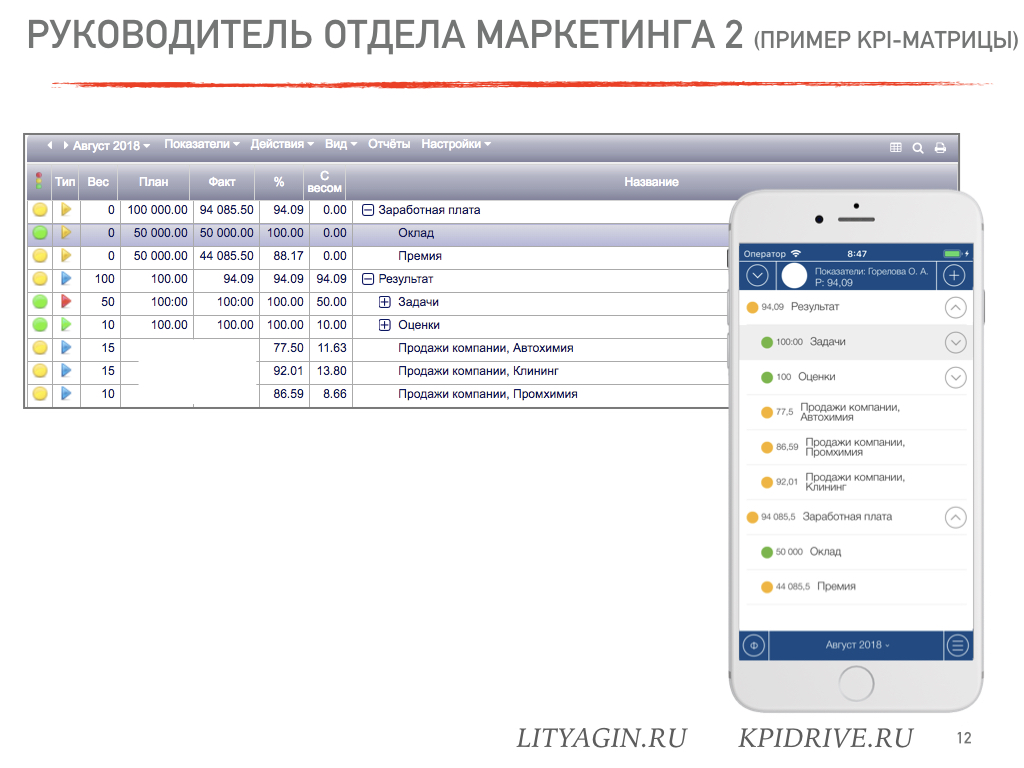Click green status circle in Оклад row
The width and height of the screenshot is (1024, 768).
(40, 232)
